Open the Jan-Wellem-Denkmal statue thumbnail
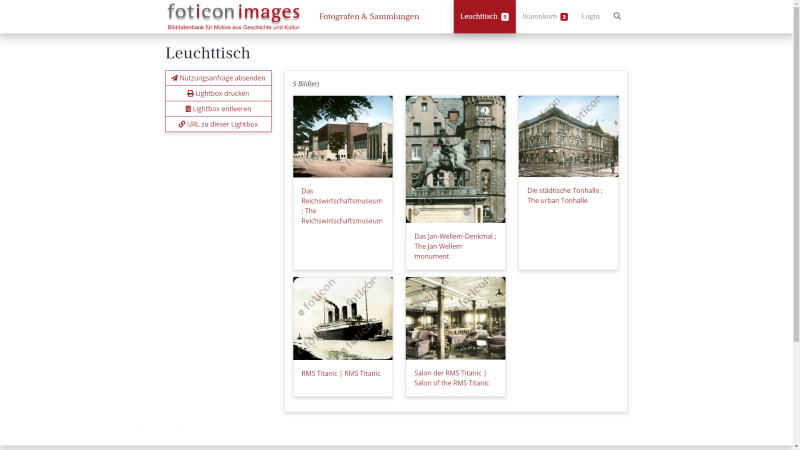This screenshot has height=450, width=800. tap(456, 159)
